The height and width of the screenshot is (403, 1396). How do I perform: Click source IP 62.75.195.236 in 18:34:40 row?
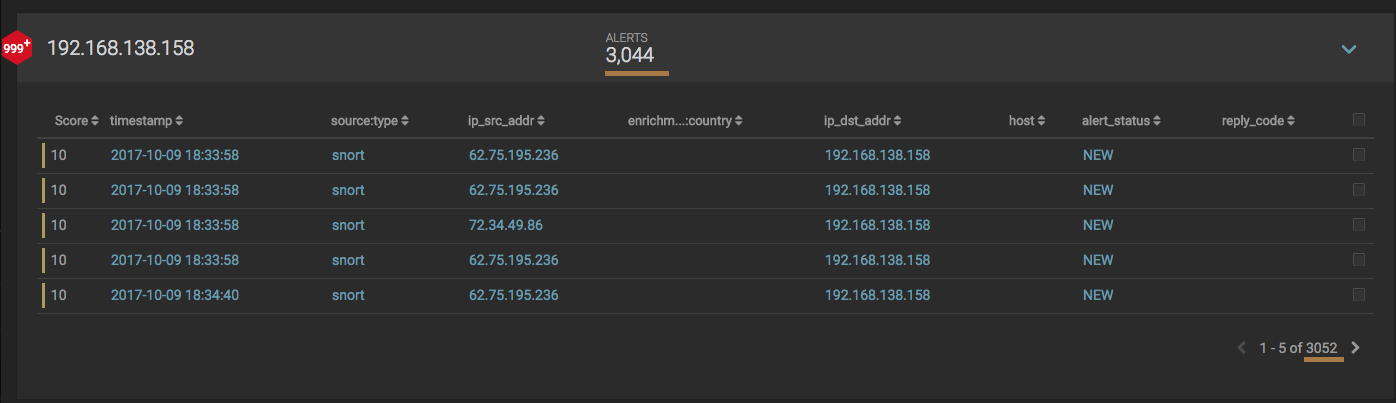pos(514,295)
